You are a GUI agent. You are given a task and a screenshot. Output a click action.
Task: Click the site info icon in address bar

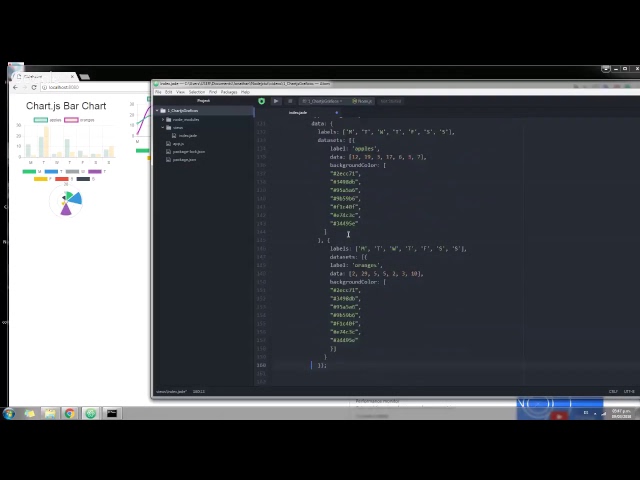(44, 87)
